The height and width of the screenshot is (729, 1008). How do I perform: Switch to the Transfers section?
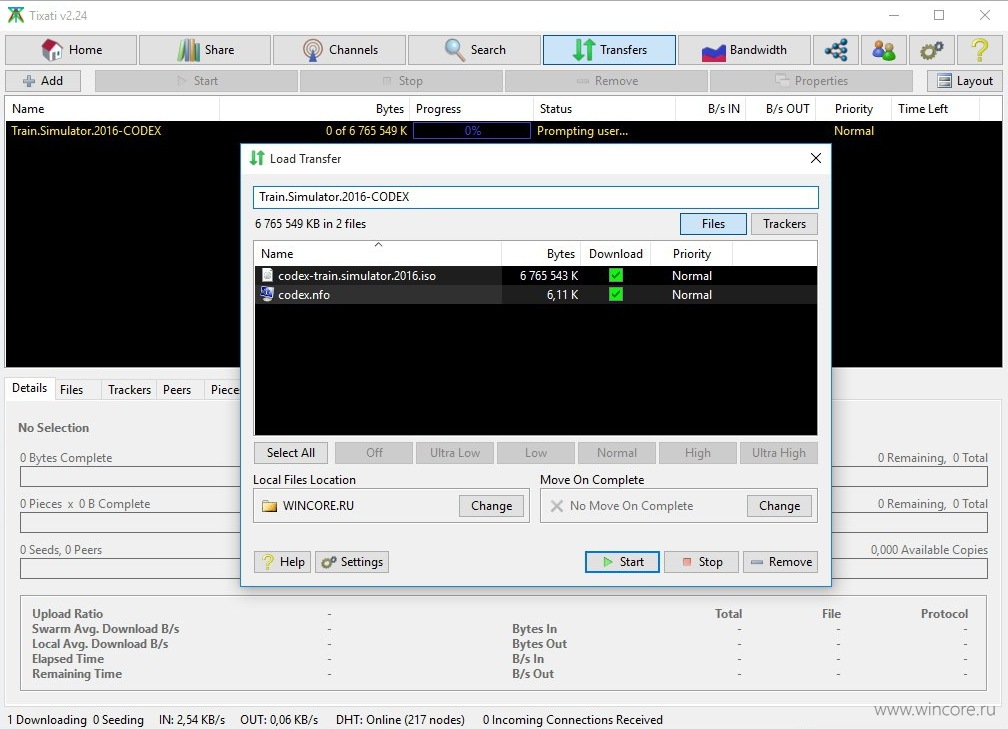click(x=609, y=50)
